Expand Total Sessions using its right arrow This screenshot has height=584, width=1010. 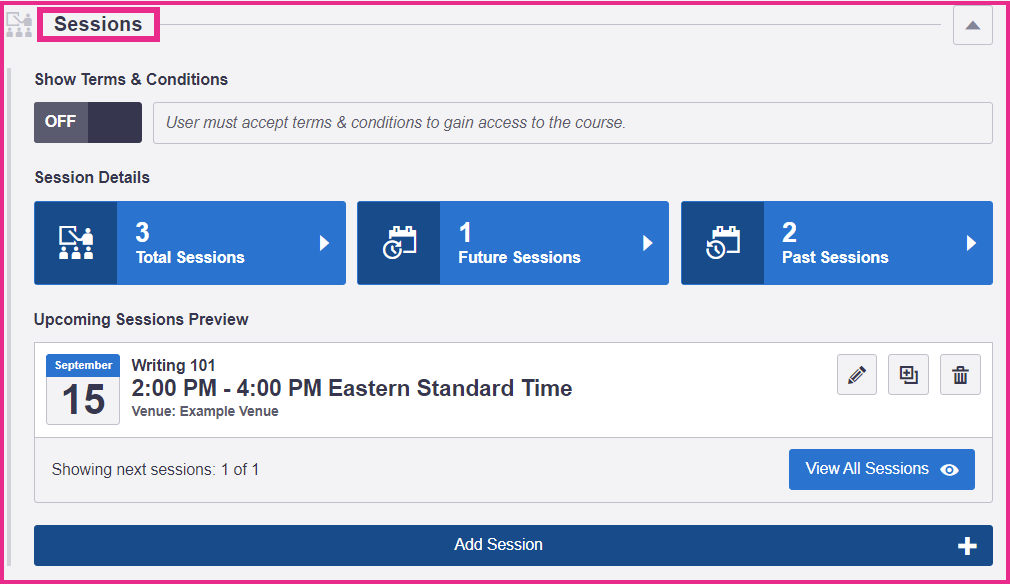tap(325, 243)
